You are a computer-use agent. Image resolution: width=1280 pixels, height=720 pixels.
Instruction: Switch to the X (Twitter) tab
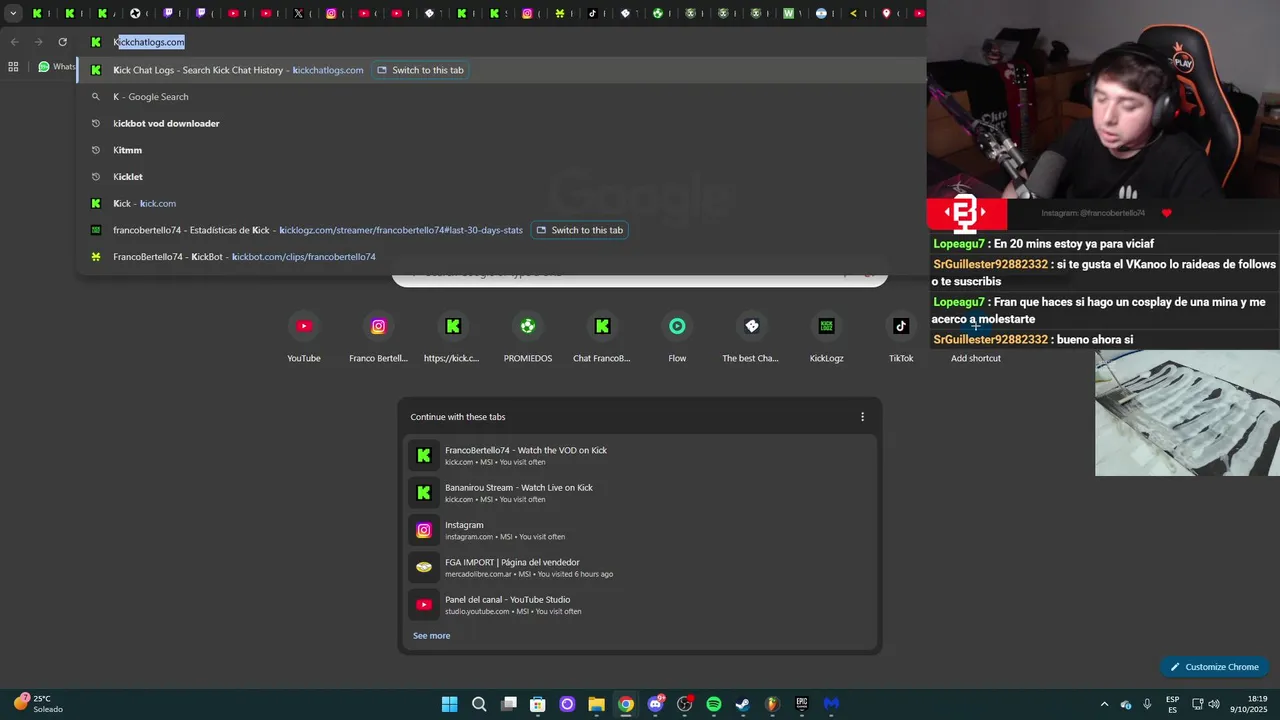click(298, 13)
